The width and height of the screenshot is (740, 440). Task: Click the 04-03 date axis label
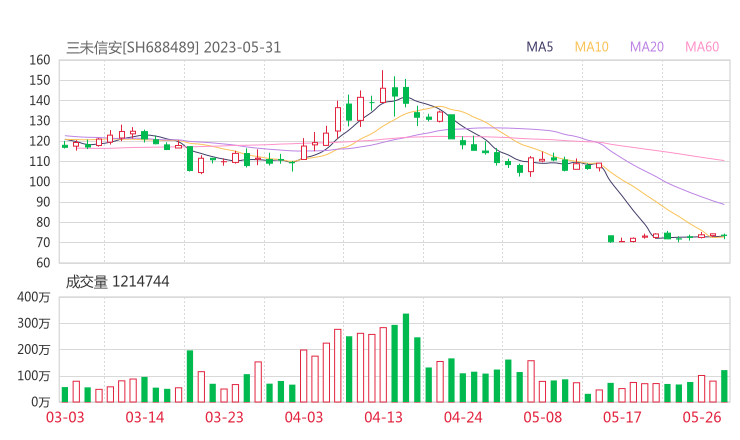pos(304,417)
